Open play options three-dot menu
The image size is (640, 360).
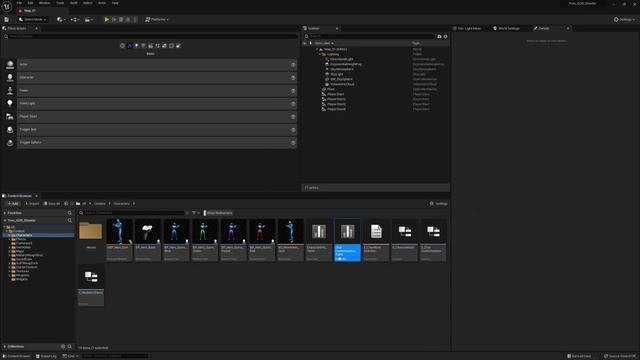[x=135, y=20]
